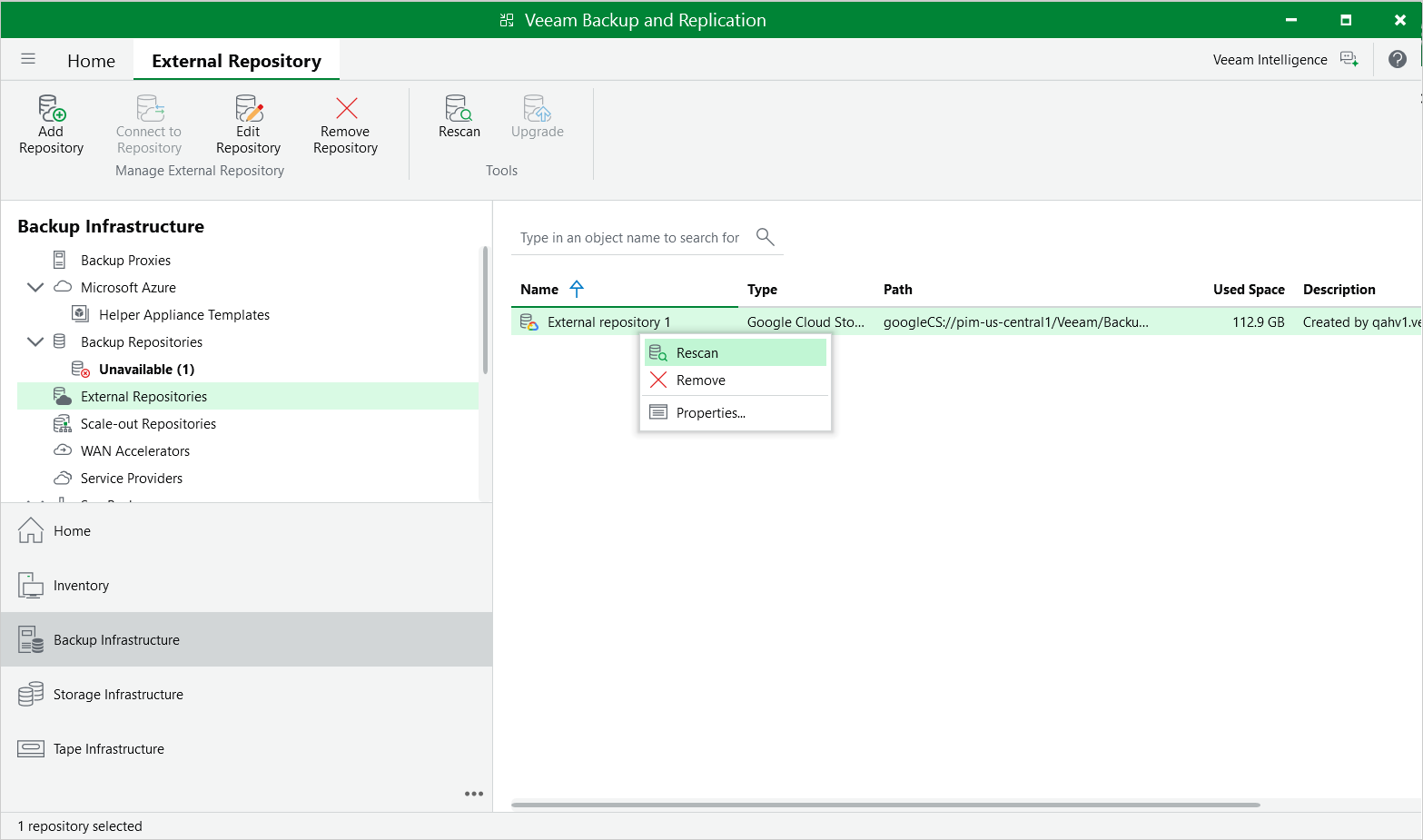Collapse the Microsoft Azure tree node
This screenshot has width=1423, height=840.
(x=35, y=287)
